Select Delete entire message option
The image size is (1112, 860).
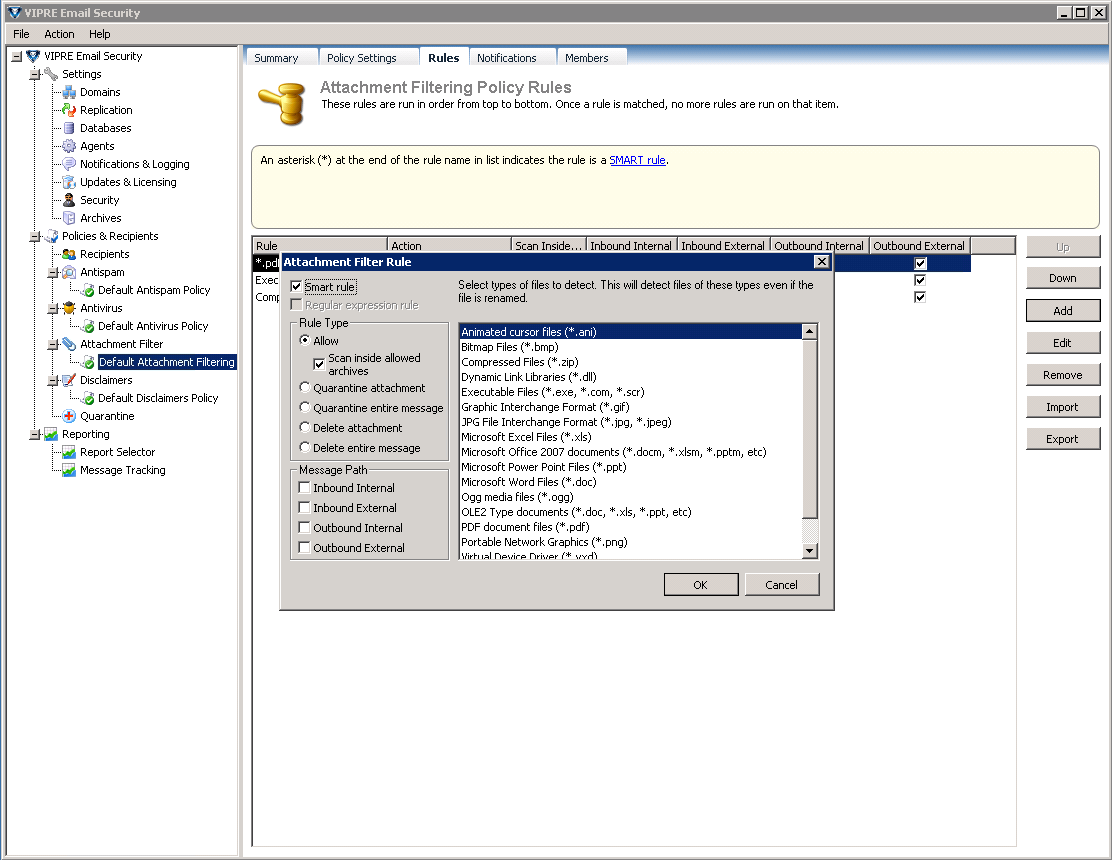(304, 447)
